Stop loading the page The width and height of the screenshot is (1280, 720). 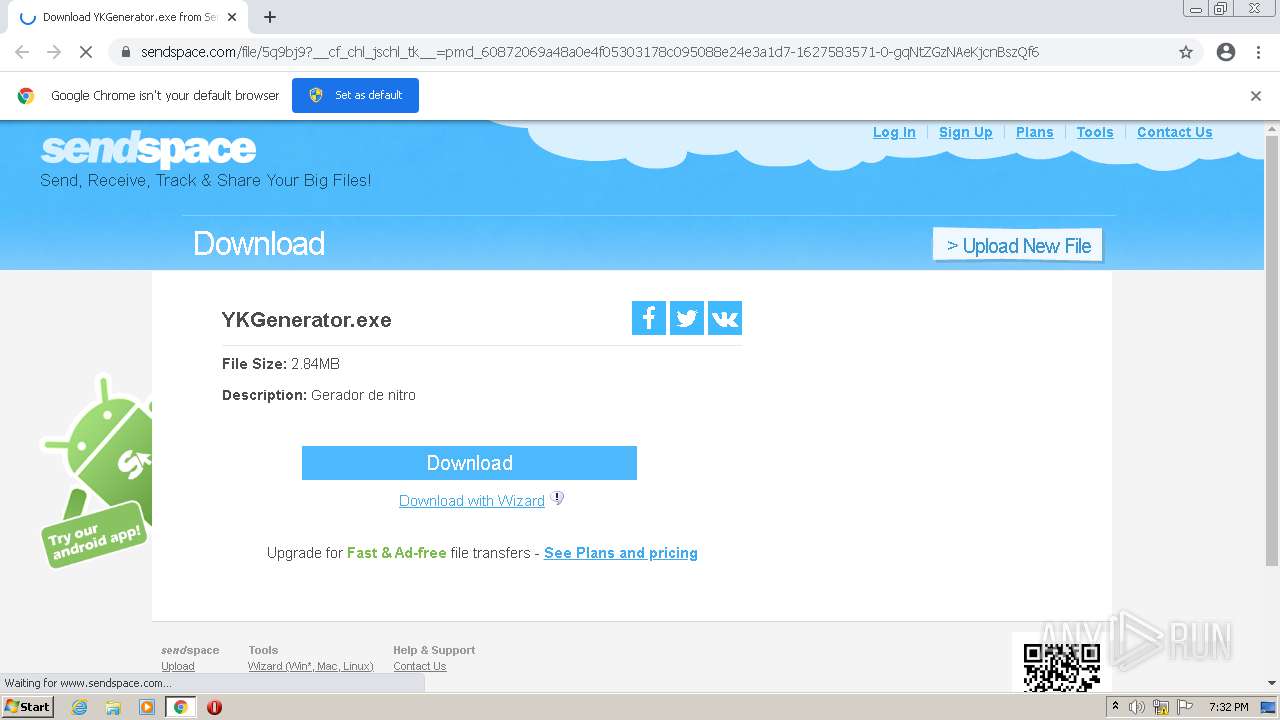(85, 52)
